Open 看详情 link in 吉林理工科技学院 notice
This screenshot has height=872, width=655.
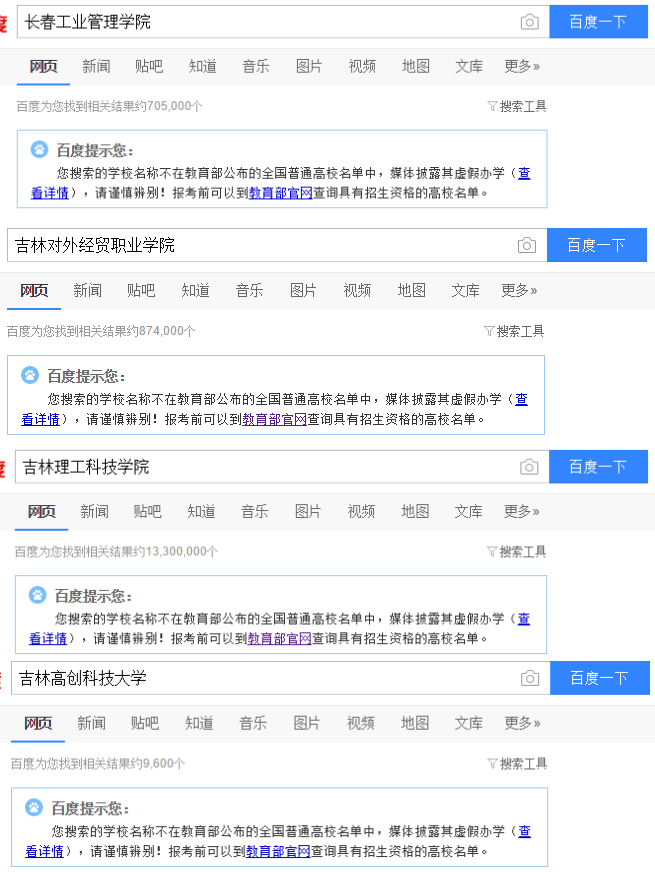[48, 638]
